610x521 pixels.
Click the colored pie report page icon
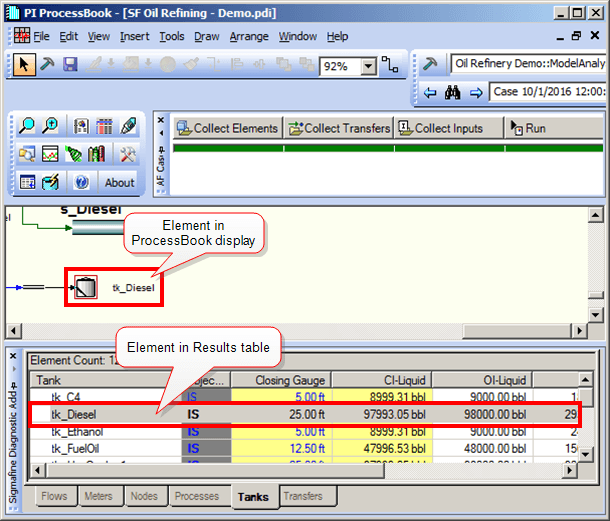[x=81, y=126]
